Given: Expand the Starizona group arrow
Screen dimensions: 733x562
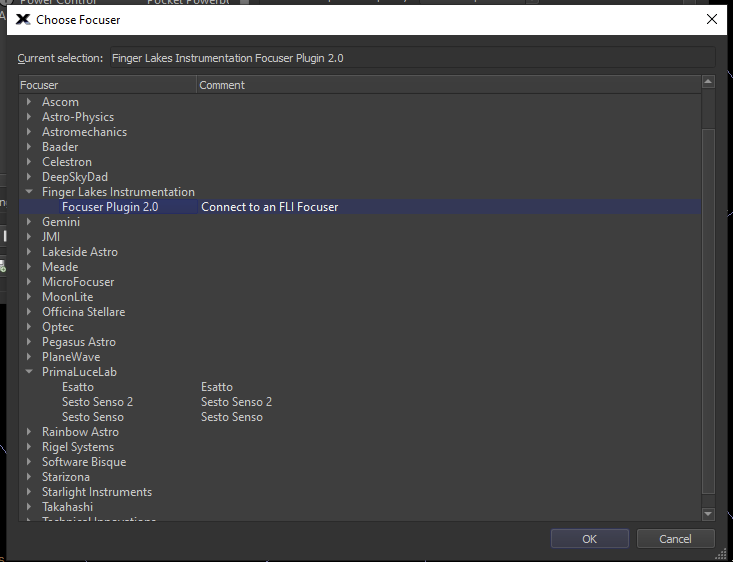Looking at the screenshot, I should click(x=29, y=476).
